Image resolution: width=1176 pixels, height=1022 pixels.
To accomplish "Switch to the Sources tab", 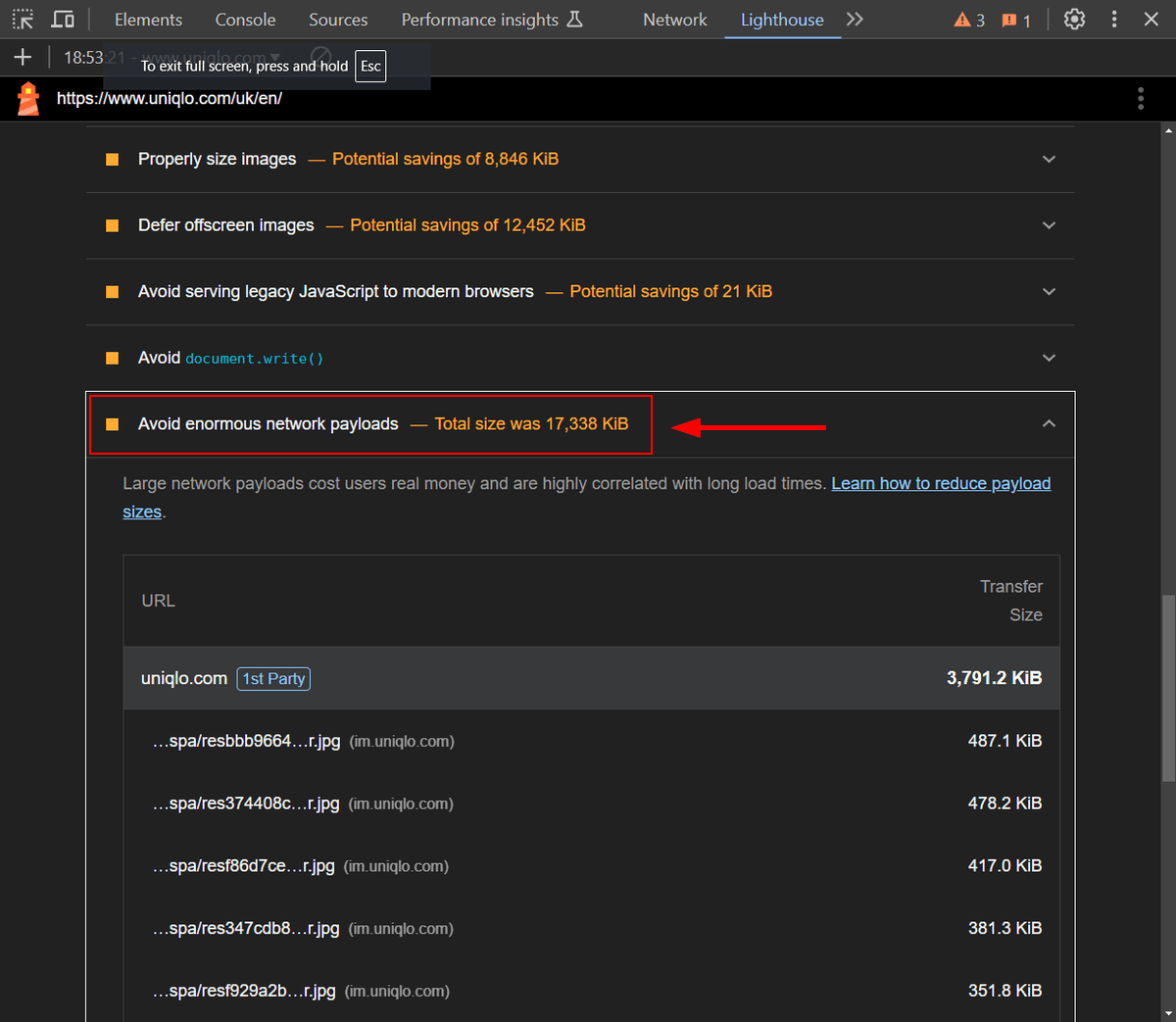I will (338, 20).
